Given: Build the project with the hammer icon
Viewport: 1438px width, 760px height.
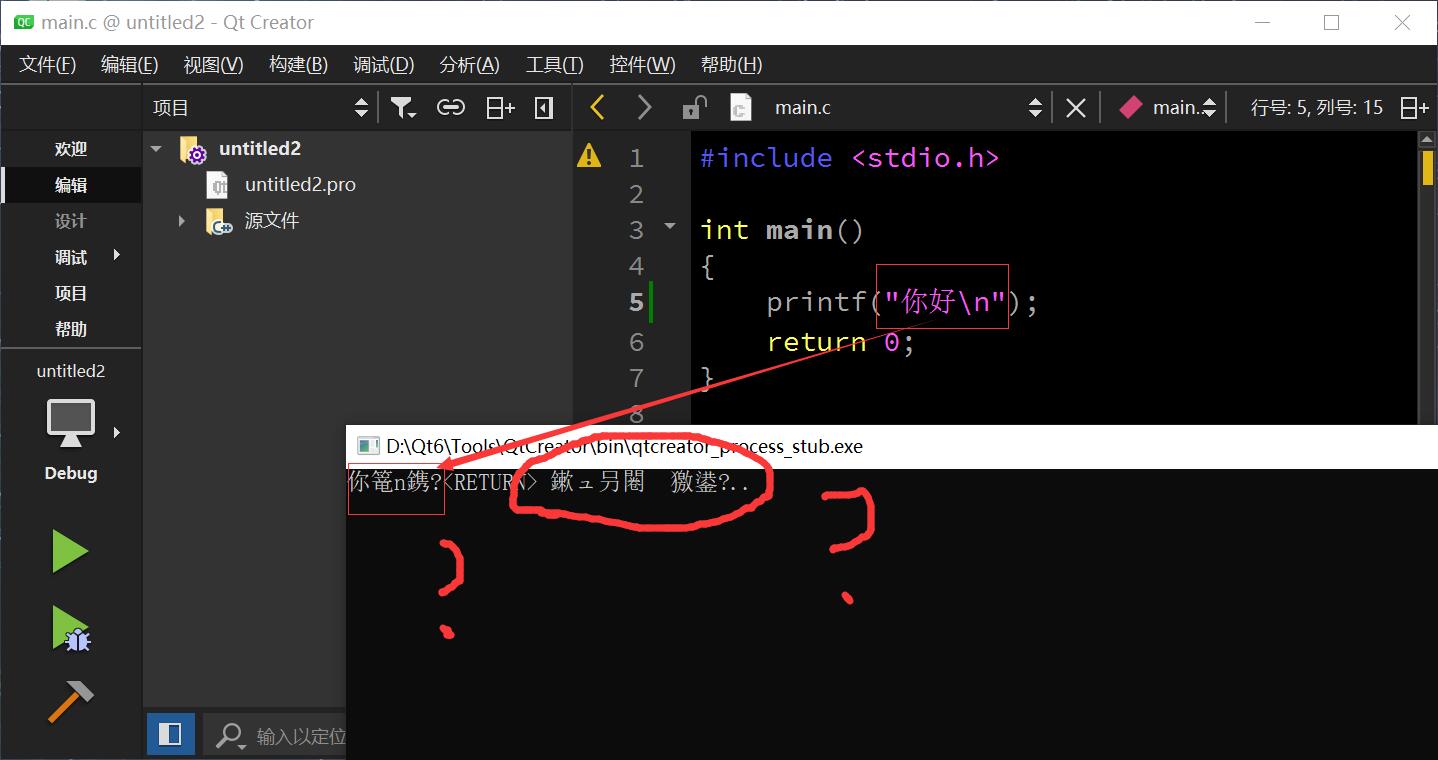Looking at the screenshot, I should click(71, 701).
